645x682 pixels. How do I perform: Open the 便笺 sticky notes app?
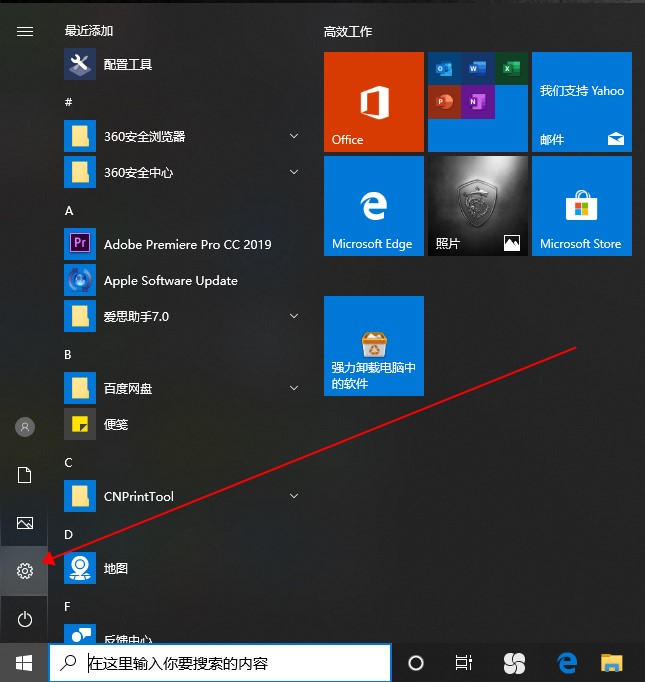182,424
